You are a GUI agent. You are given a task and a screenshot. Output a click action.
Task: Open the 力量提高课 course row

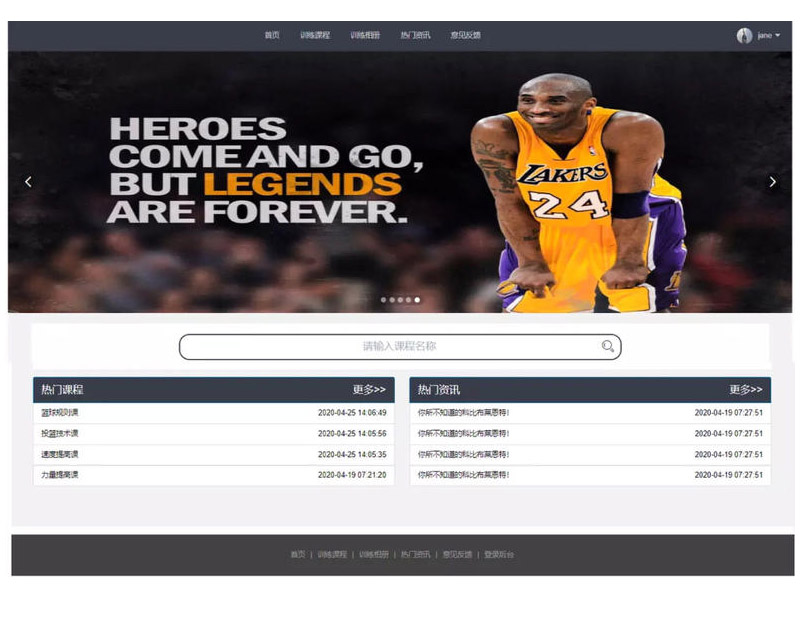click(x=214, y=475)
